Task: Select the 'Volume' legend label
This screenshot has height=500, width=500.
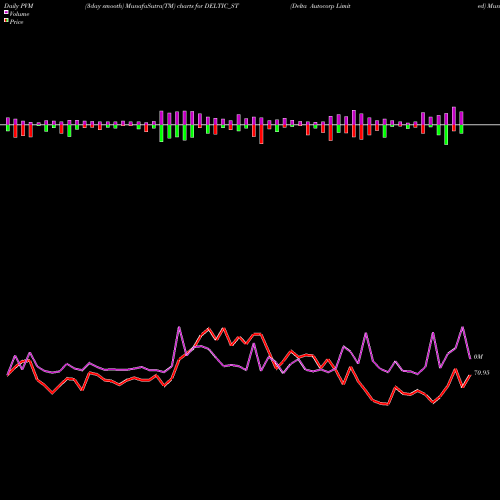Action: 19,14
